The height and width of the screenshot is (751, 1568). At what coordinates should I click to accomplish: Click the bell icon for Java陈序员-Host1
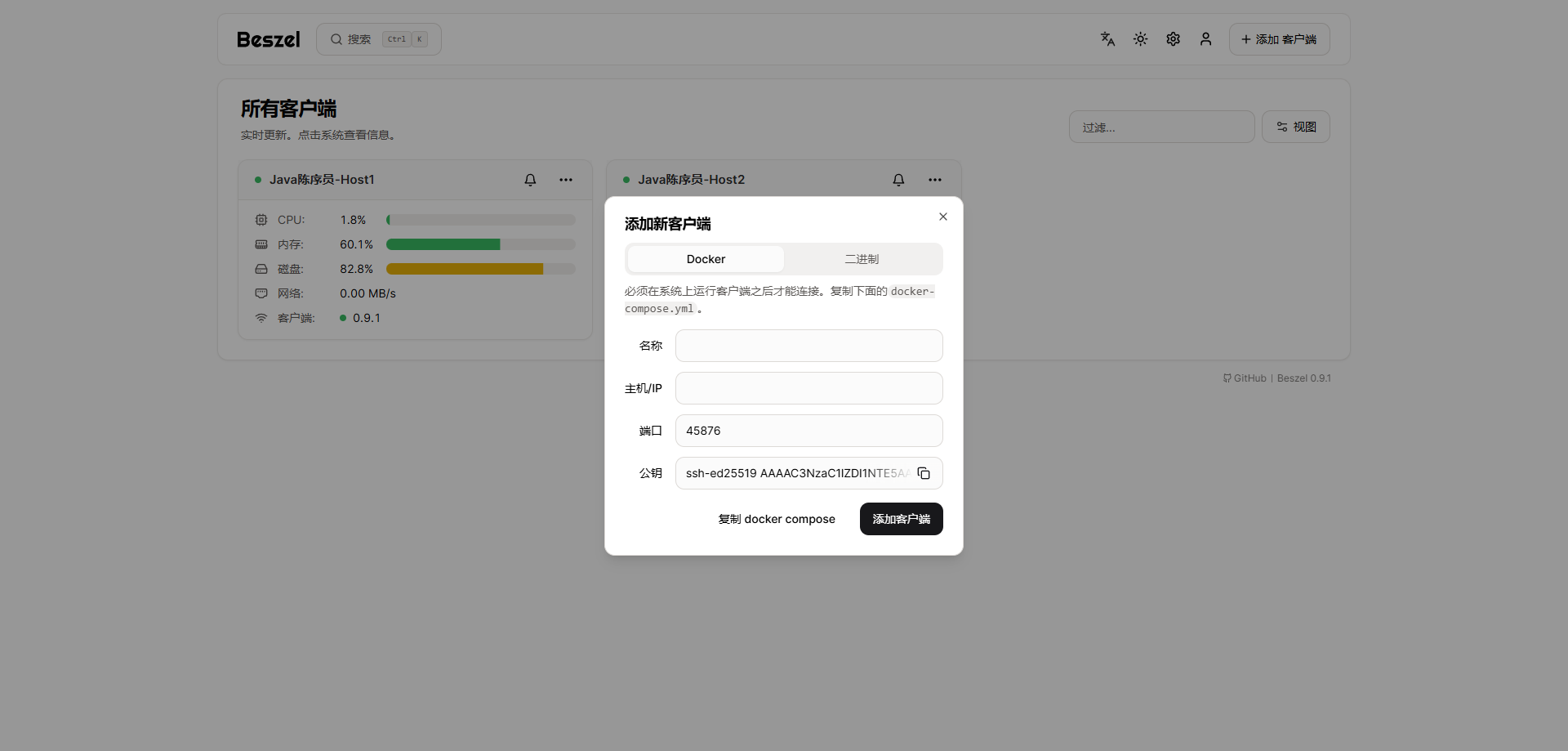[x=530, y=180]
